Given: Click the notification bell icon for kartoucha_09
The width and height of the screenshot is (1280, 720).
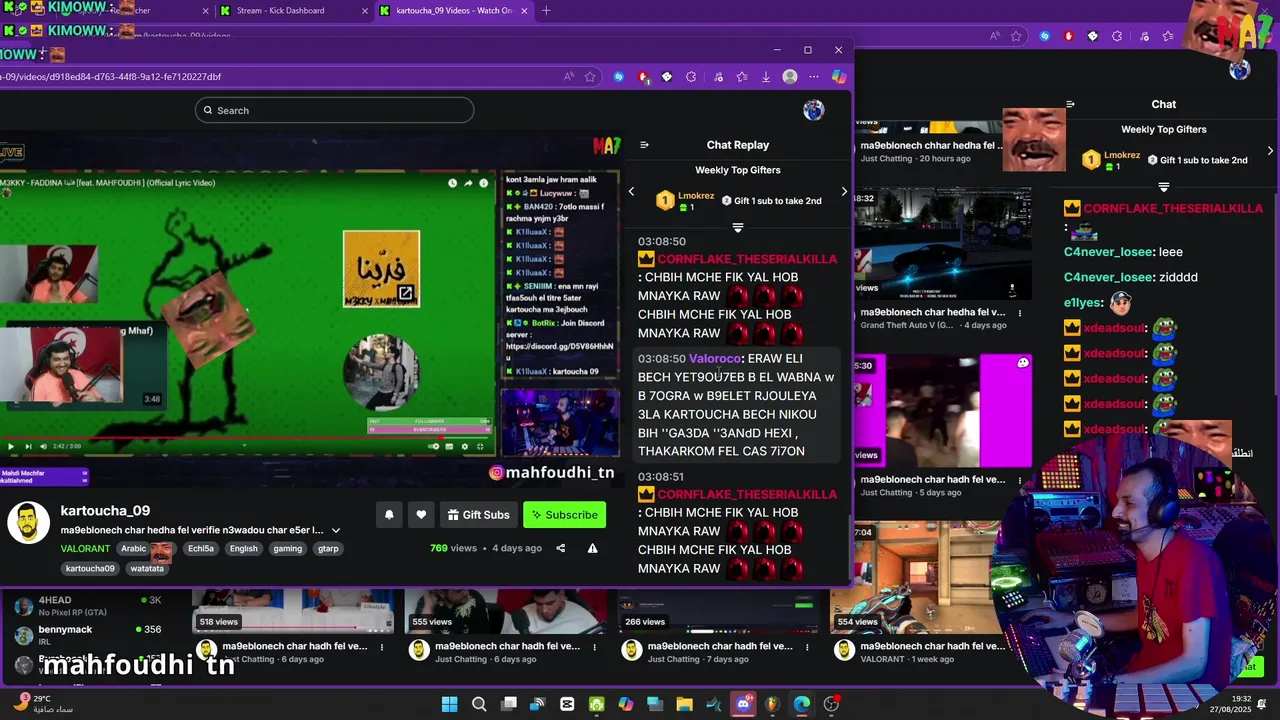Looking at the screenshot, I should click(x=389, y=515).
